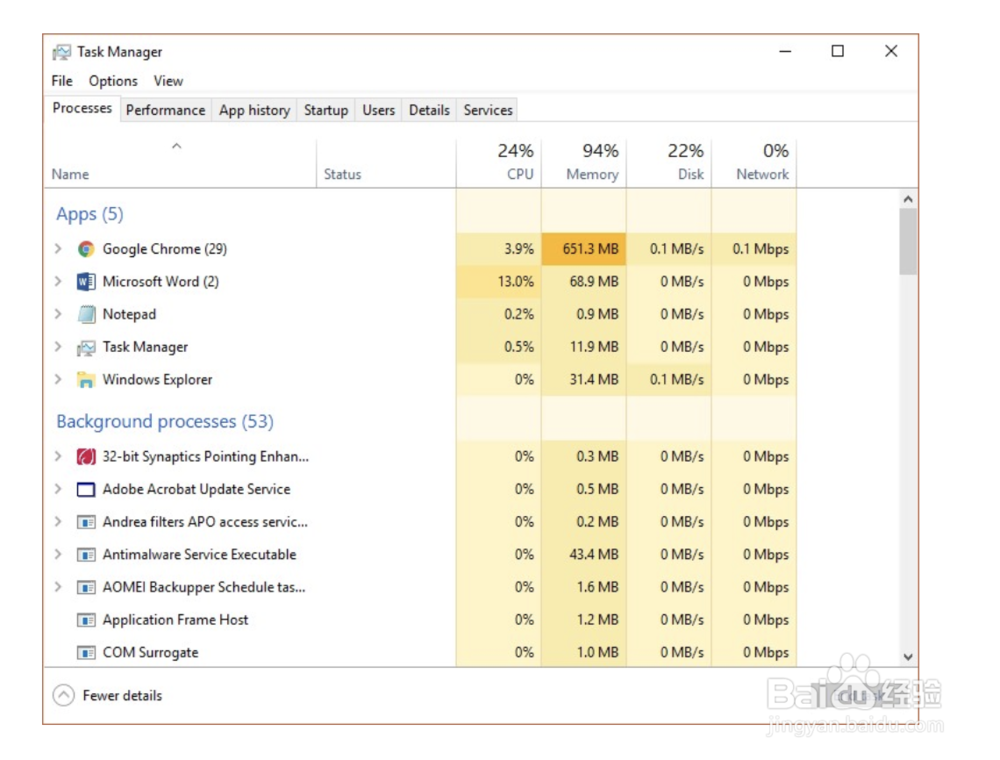Click the 11.9 MB memory value

(594, 347)
